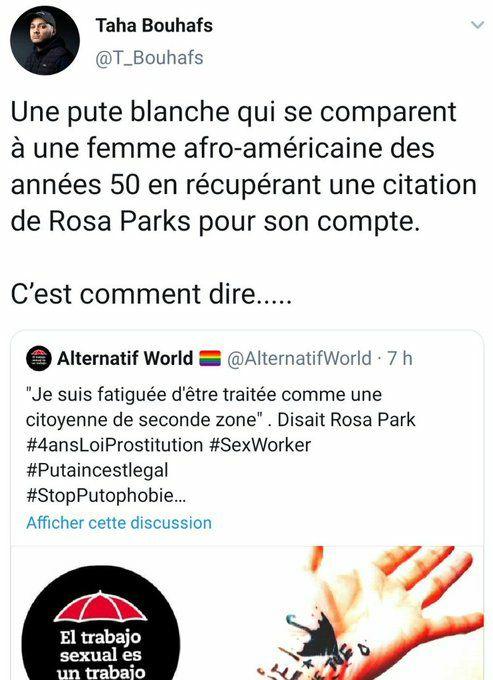Open hashtag #SexWorker
Screen dimensions: 493x680
[x=260, y=445]
